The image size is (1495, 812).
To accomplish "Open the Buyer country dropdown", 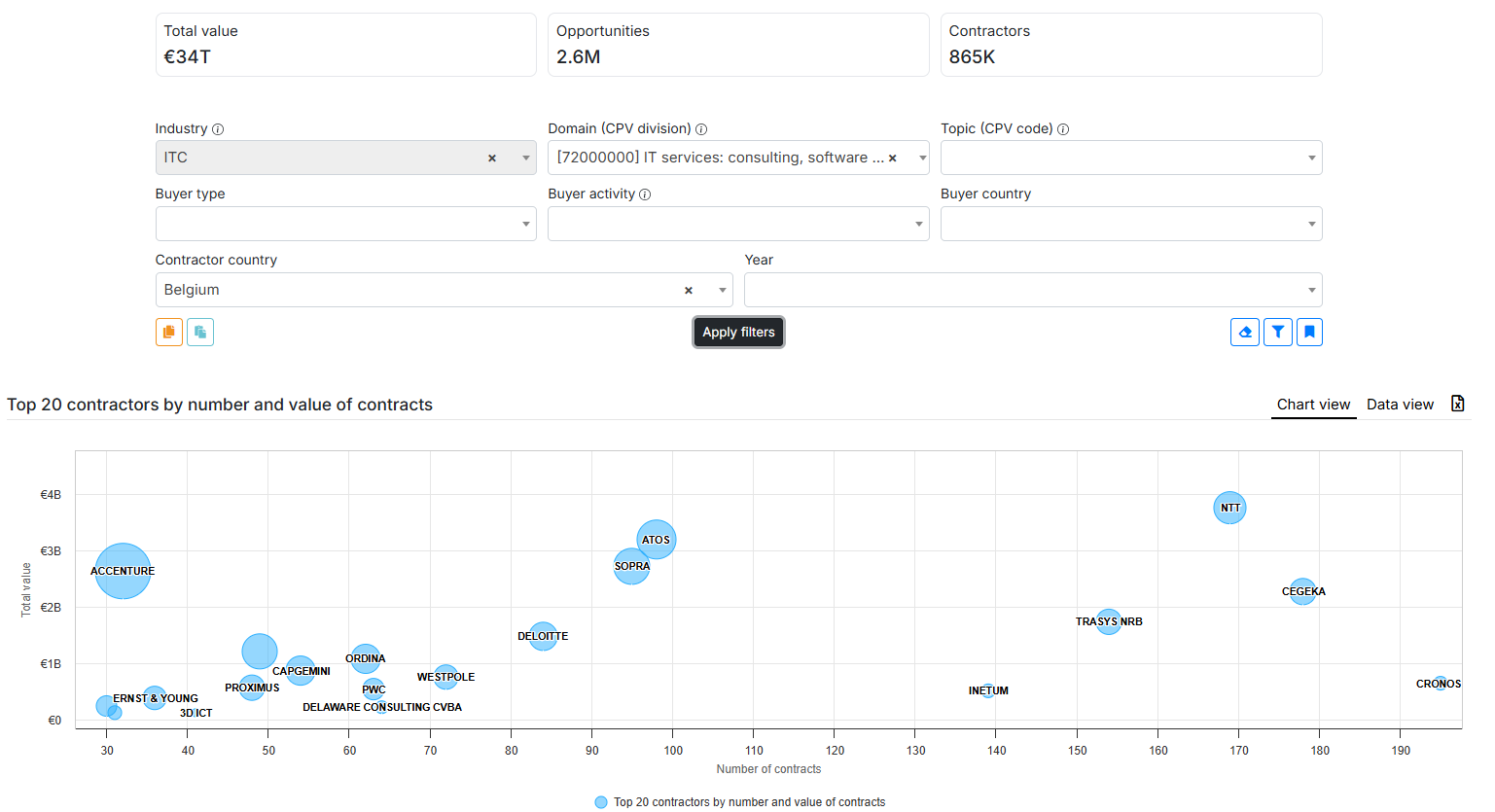I will 1131,224.
